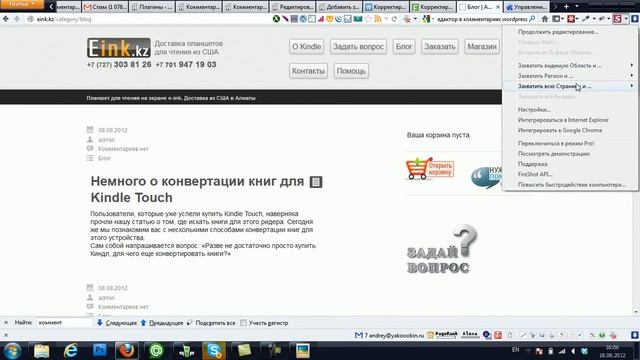Reload the page with the refresh icon
Viewport: 640px width, 360px height.
tap(394, 19)
